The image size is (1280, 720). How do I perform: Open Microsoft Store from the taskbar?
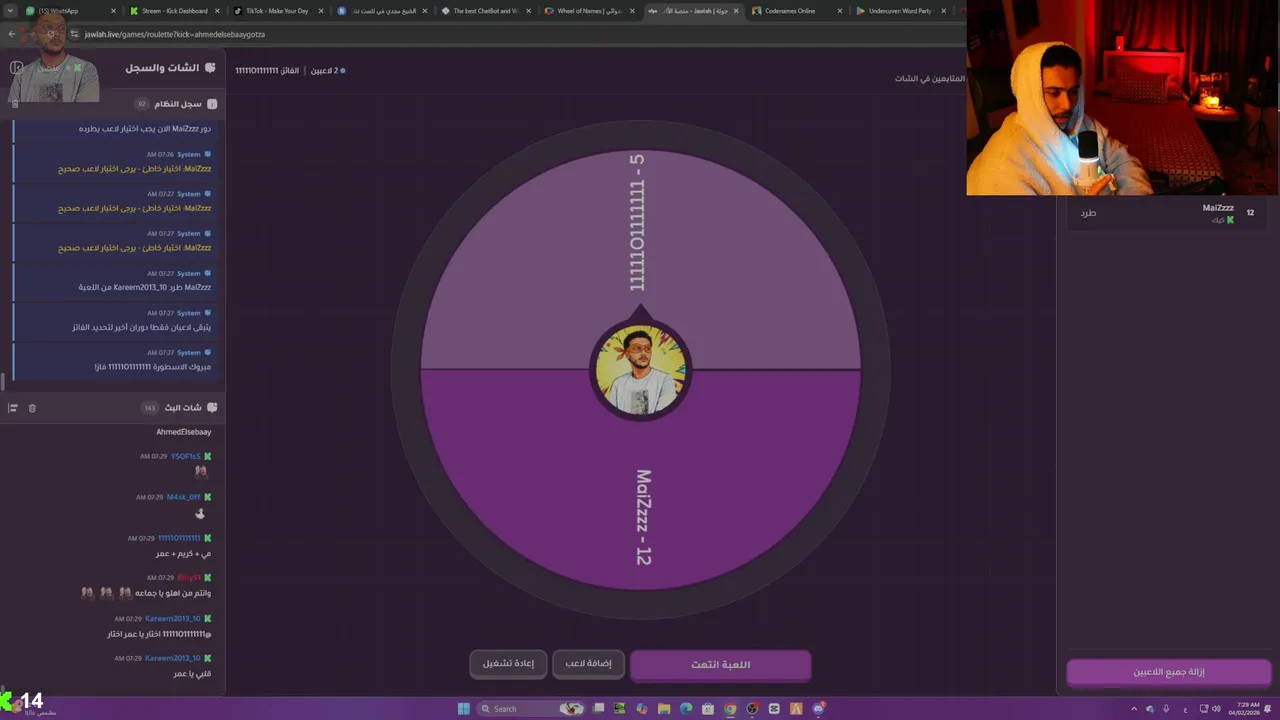tap(708, 708)
